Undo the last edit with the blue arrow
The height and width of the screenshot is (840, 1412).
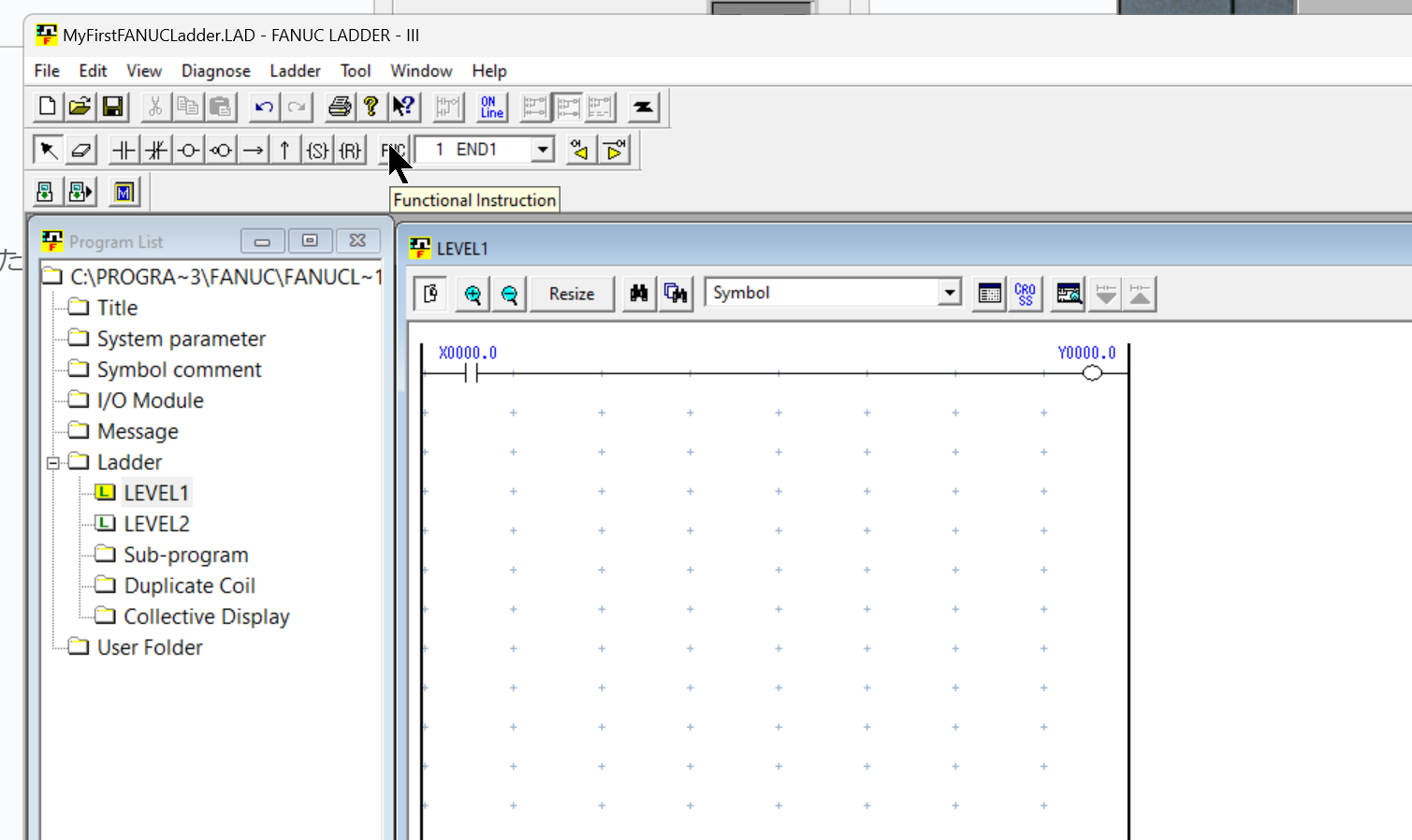[x=264, y=107]
